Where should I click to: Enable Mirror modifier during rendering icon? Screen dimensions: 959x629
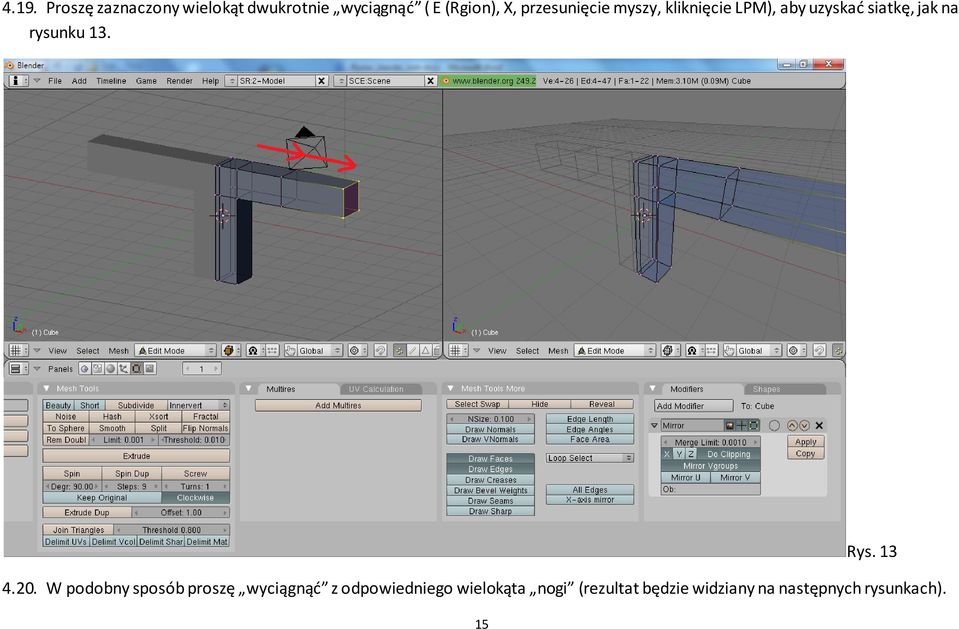click(730, 425)
